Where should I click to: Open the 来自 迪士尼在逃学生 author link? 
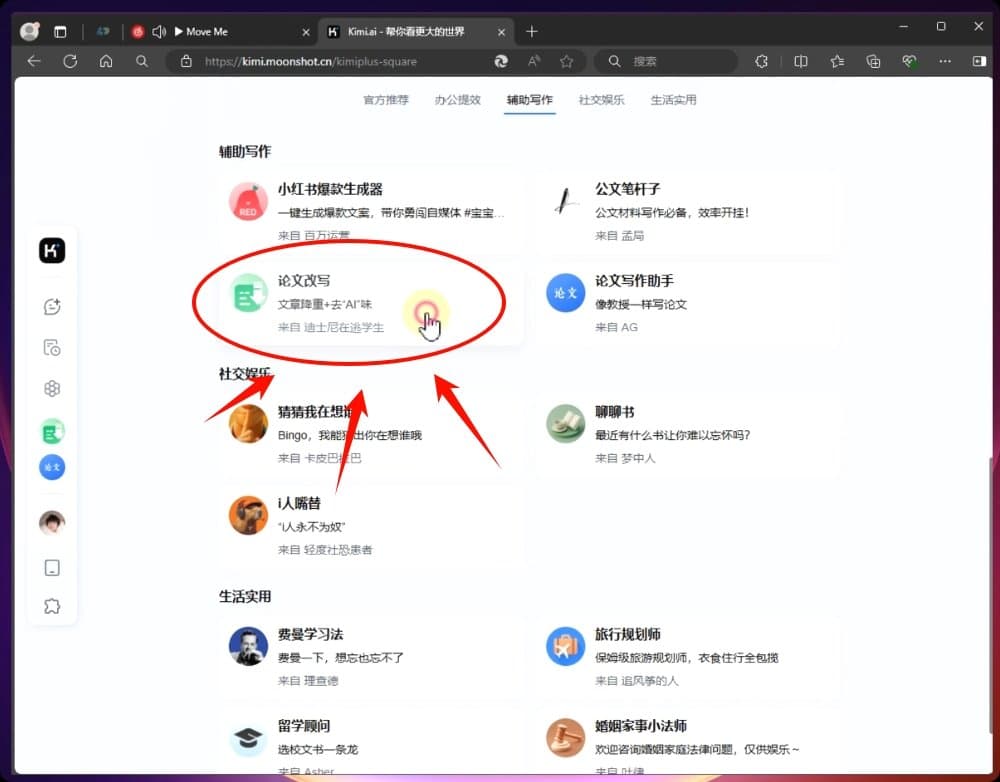[333, 327]
